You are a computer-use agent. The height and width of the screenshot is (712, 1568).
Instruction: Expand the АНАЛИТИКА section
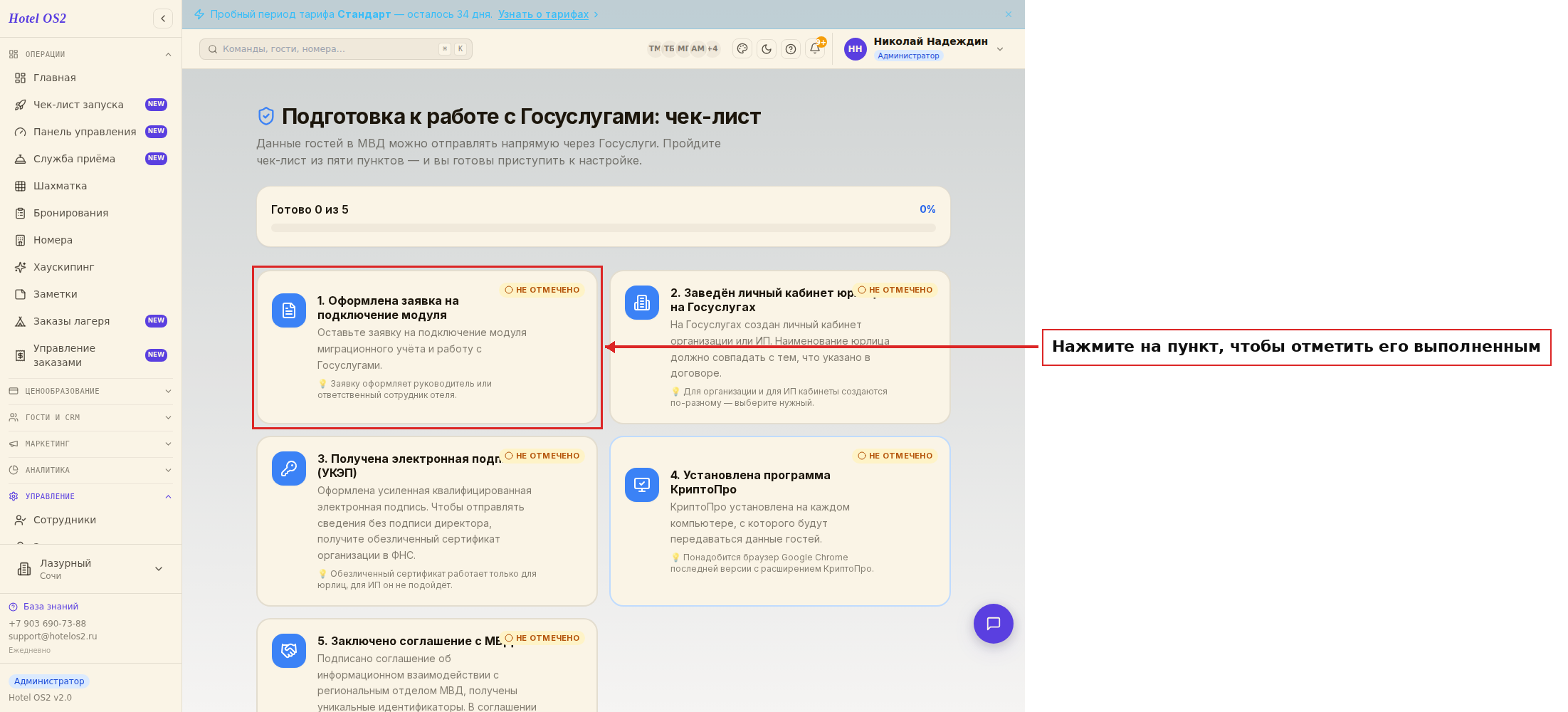[x=90, y=470]
